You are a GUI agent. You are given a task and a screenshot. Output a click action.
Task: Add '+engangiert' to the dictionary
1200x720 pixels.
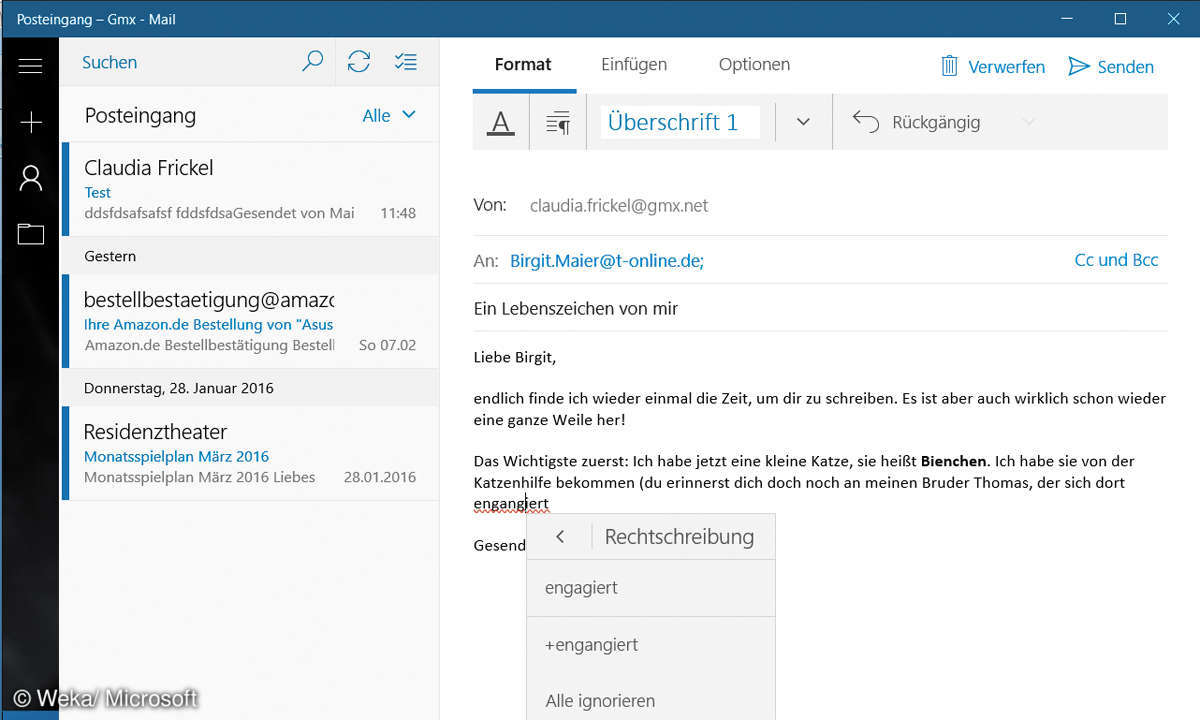click(651, 645)
